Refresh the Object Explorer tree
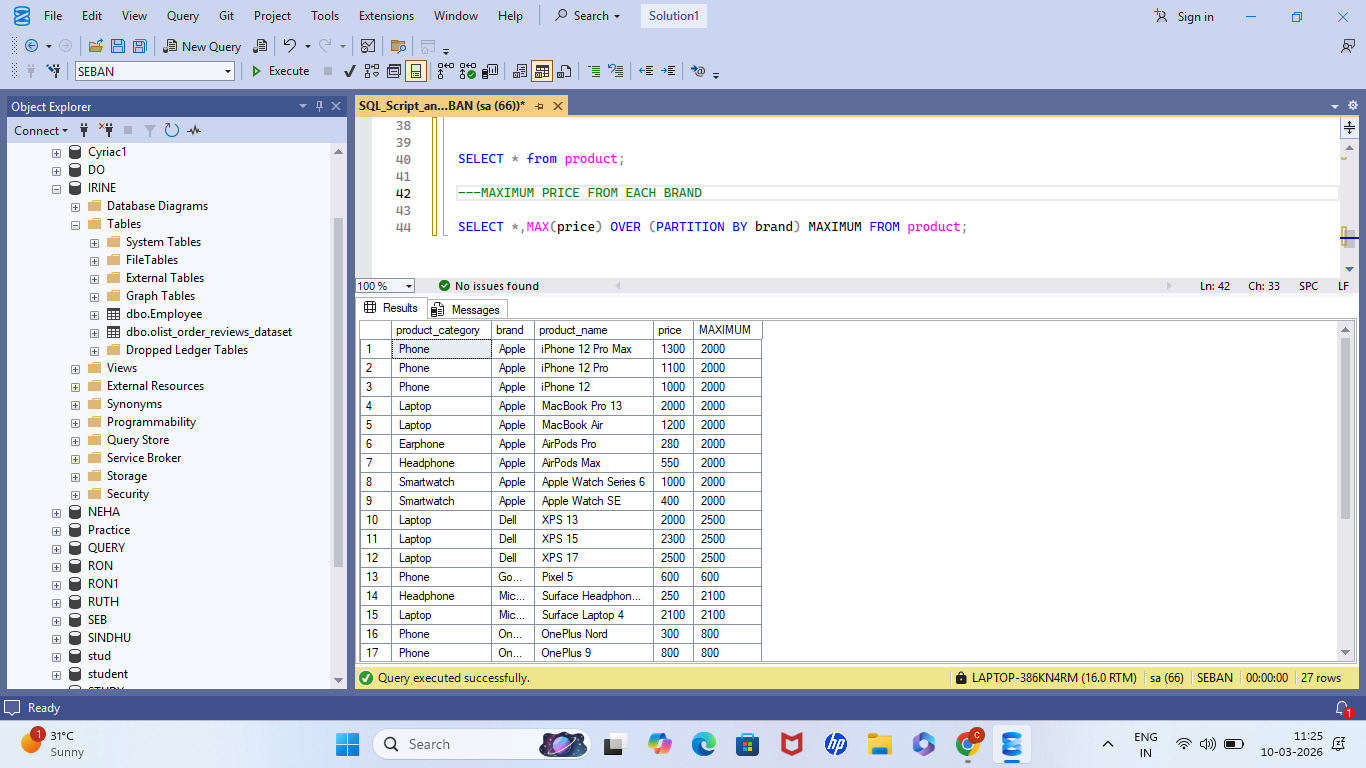The width and height of the screenshot is (1366, 768). (x=172, y=130)
